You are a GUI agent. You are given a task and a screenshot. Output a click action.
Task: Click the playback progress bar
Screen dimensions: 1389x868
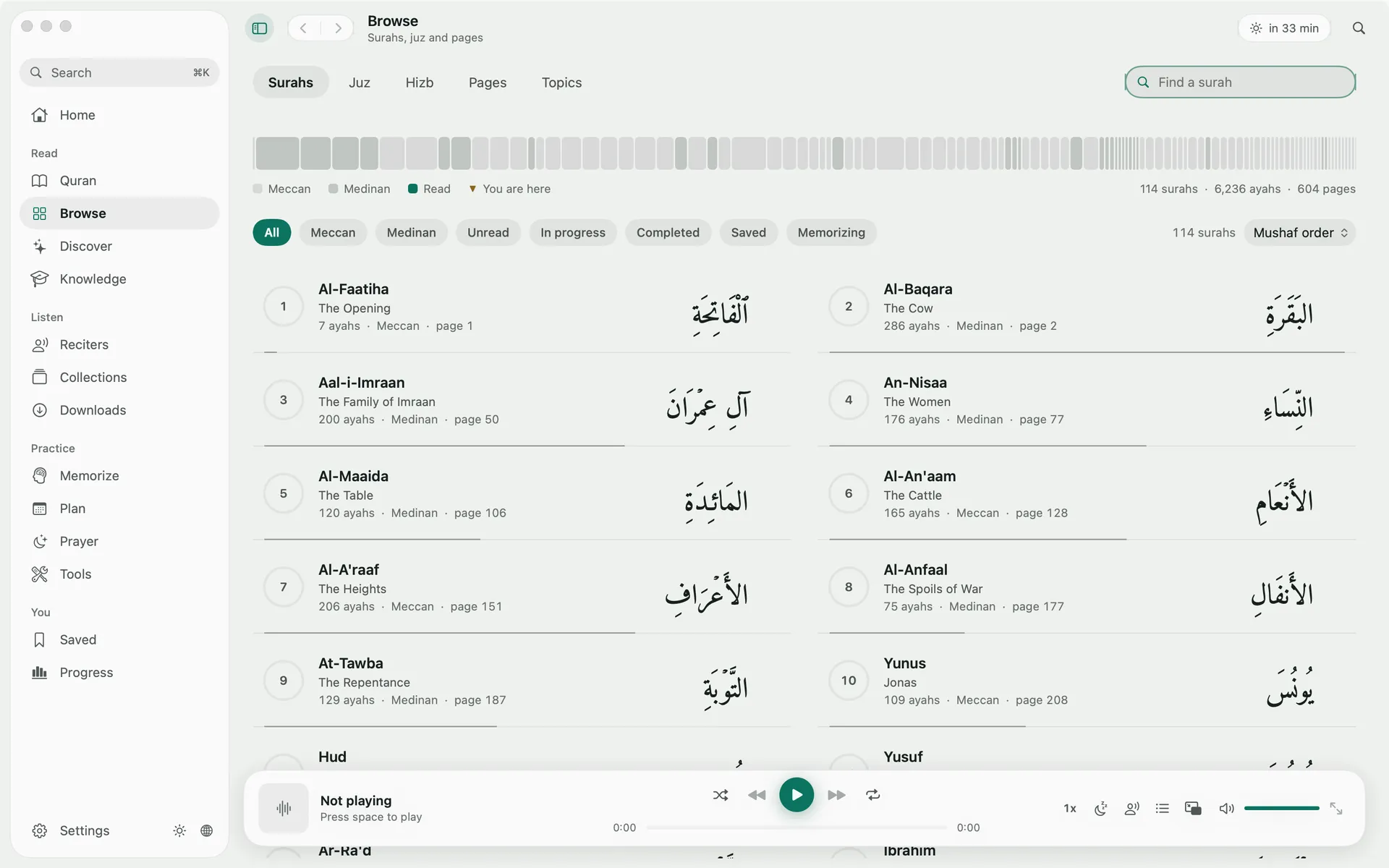click(x=797, y=827)
